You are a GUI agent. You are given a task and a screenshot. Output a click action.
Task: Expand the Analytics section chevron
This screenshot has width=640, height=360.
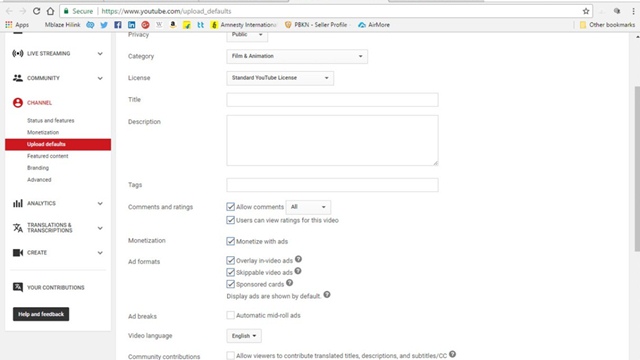100,203
